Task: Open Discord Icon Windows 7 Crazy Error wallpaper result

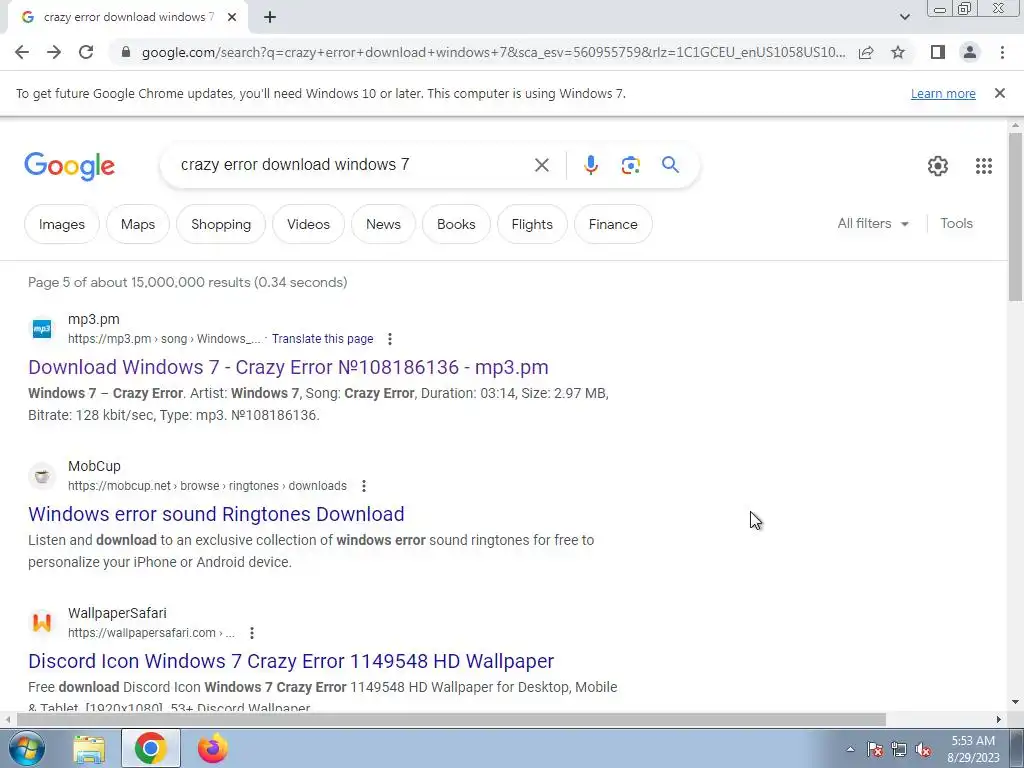Action: tap(291, 661)
